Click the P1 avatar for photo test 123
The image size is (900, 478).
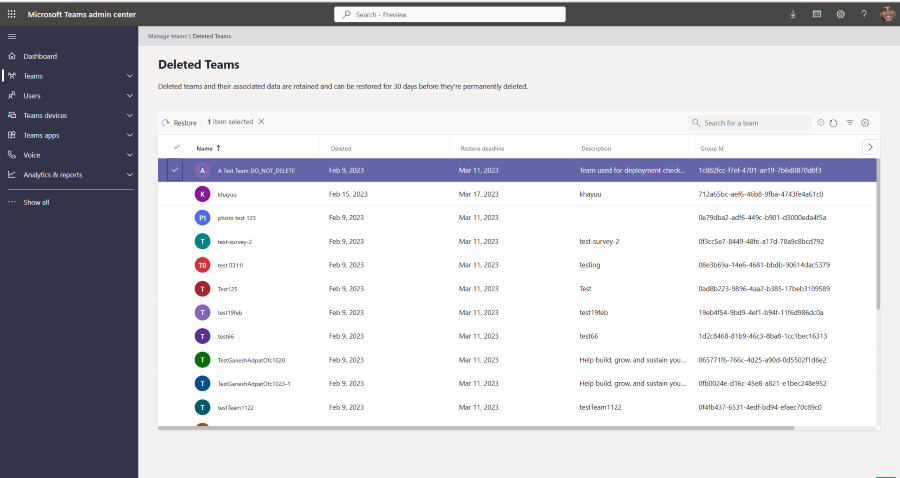[x=202, y=217]
